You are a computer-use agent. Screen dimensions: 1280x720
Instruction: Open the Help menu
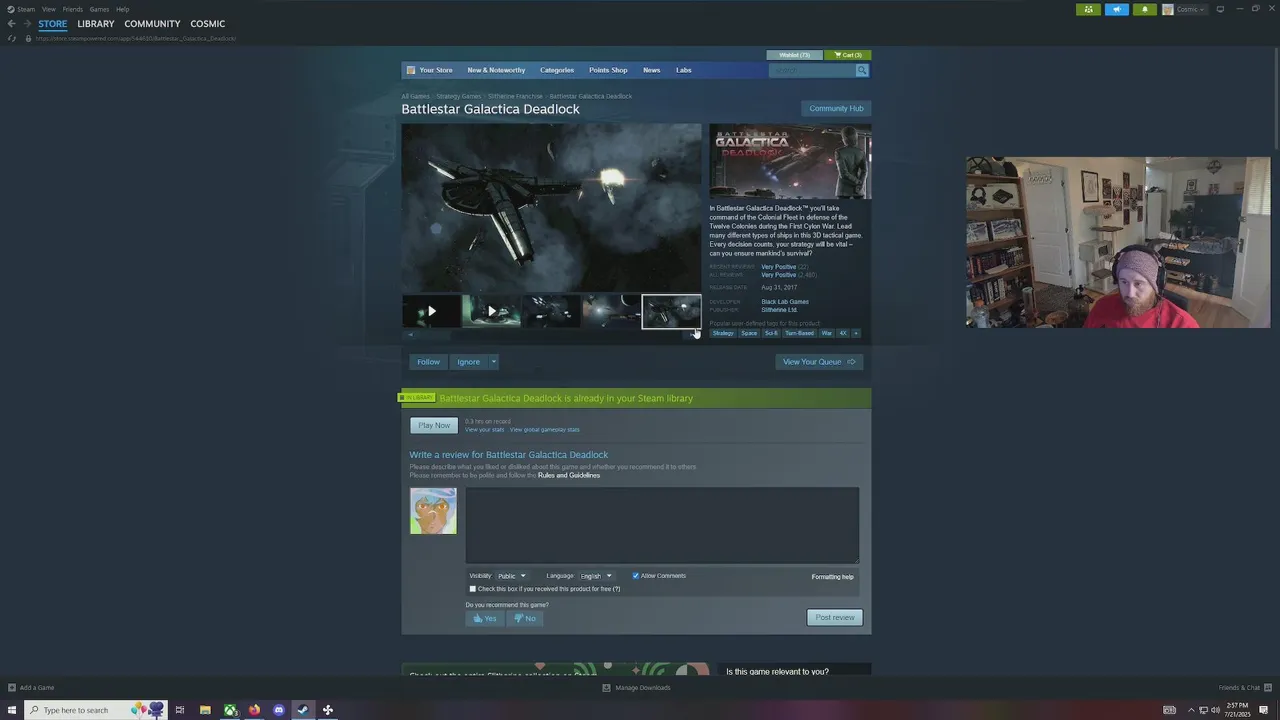[x=122, y=9]
